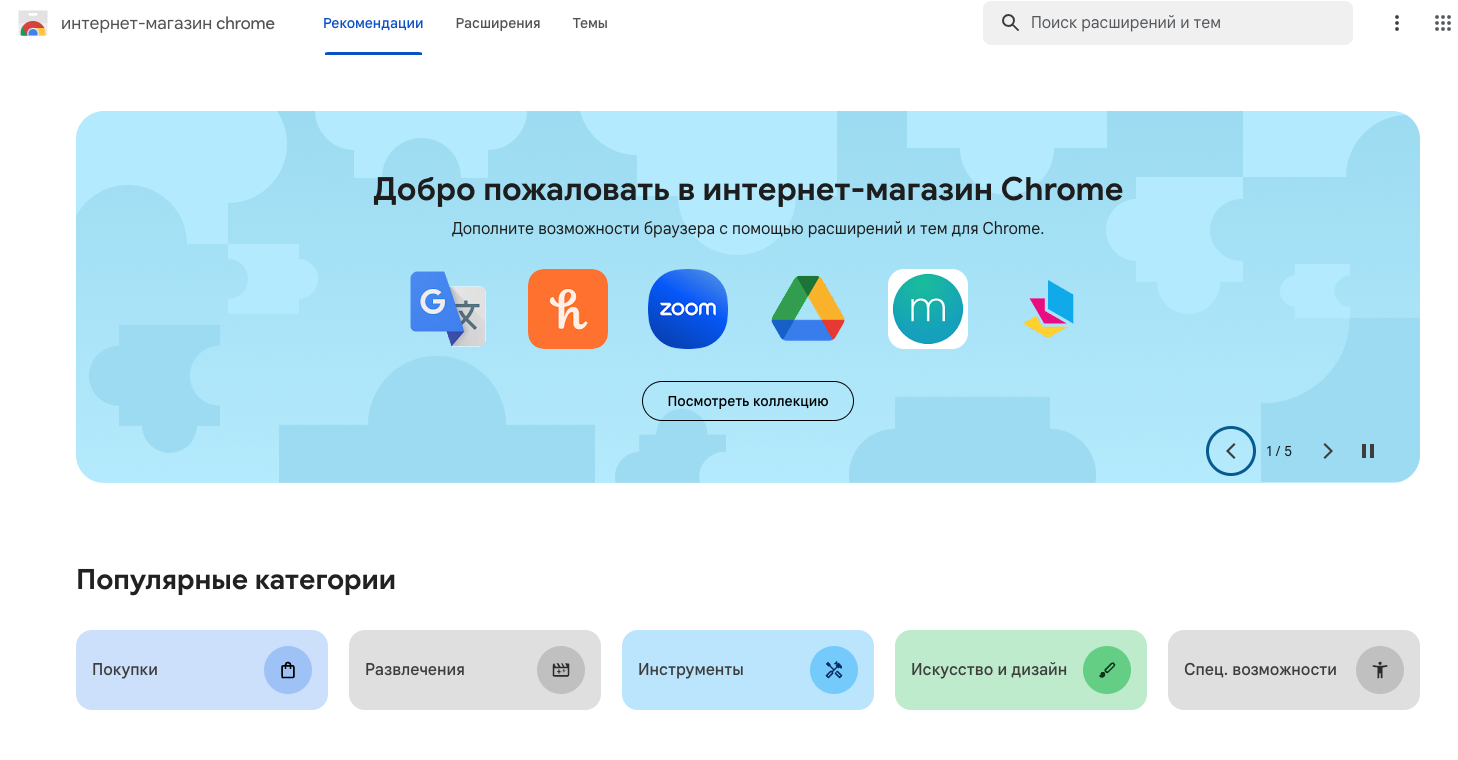Click the Chrome Web Store logo icon
The height and width of the screenshot is (760, 1458).
point(33,23)
